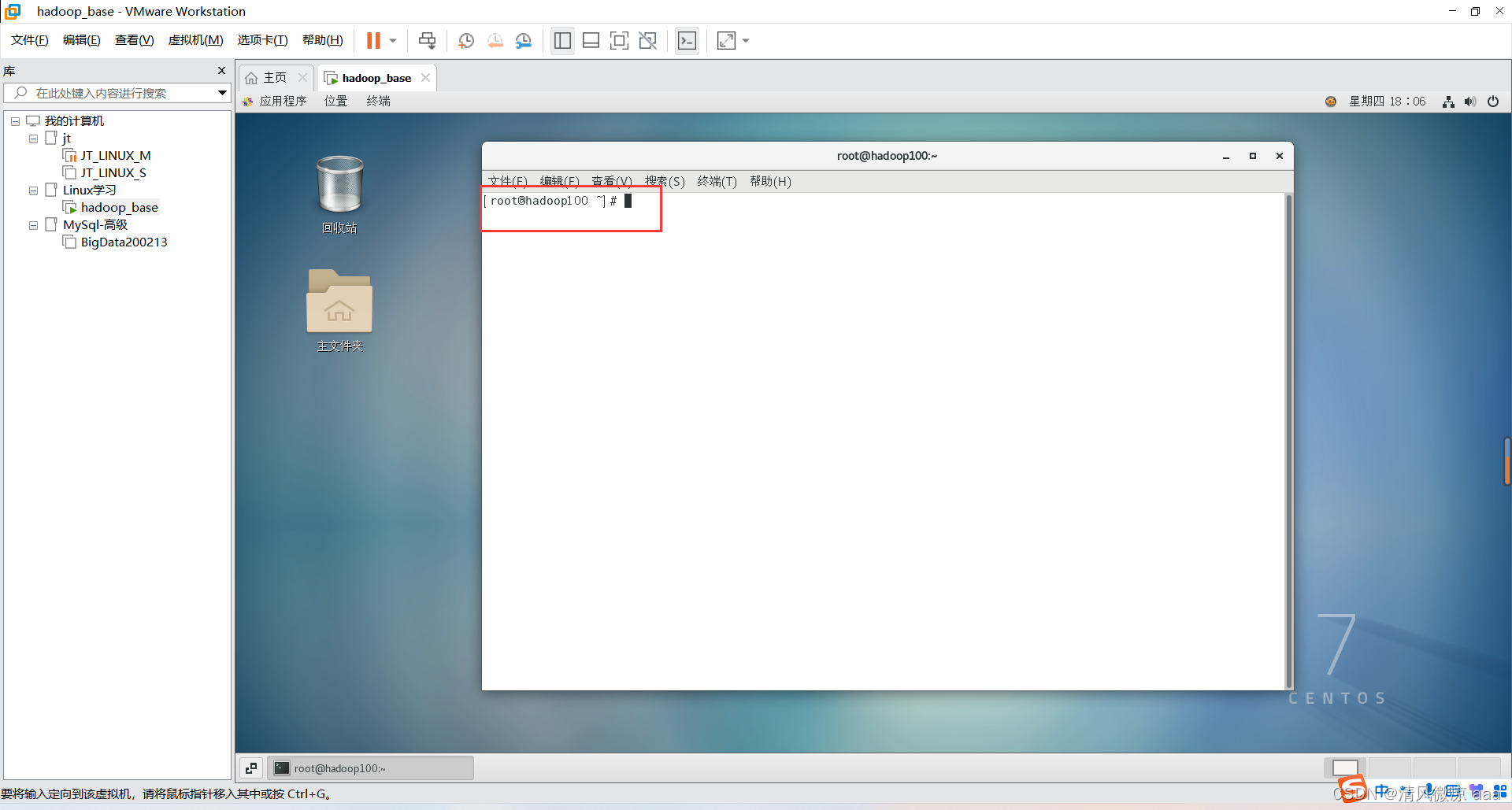
Task: Open the snapshot manager icon
Action: pos(524,40)
